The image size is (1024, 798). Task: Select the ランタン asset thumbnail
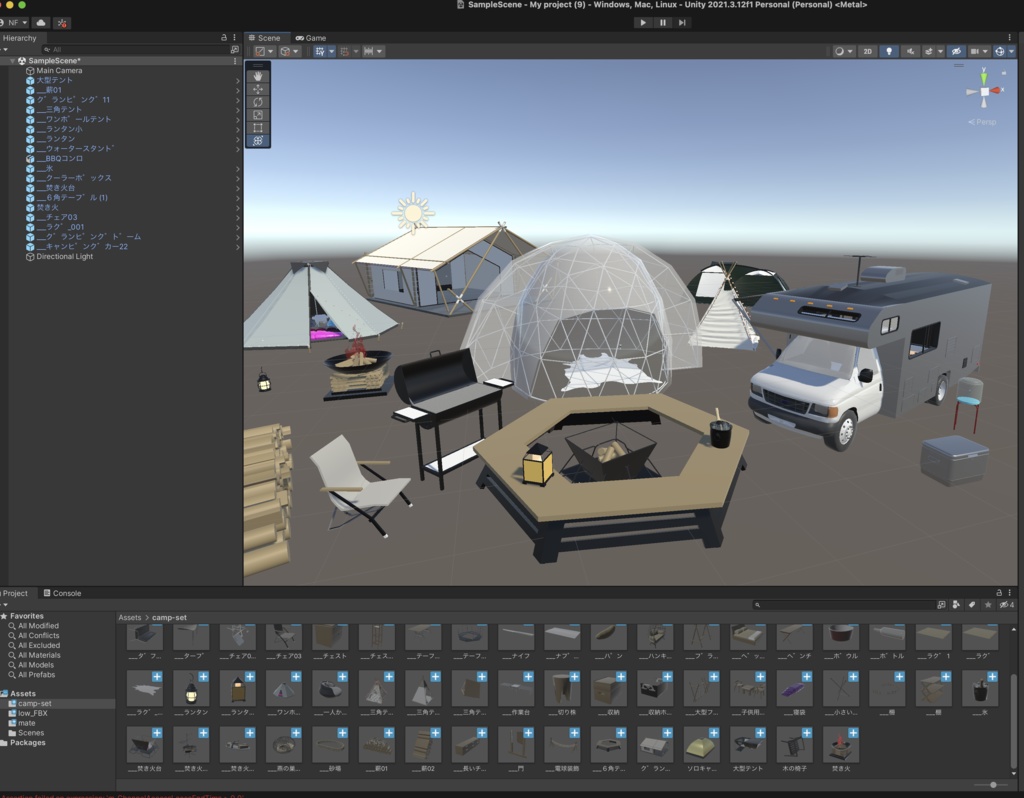[190, 690]
